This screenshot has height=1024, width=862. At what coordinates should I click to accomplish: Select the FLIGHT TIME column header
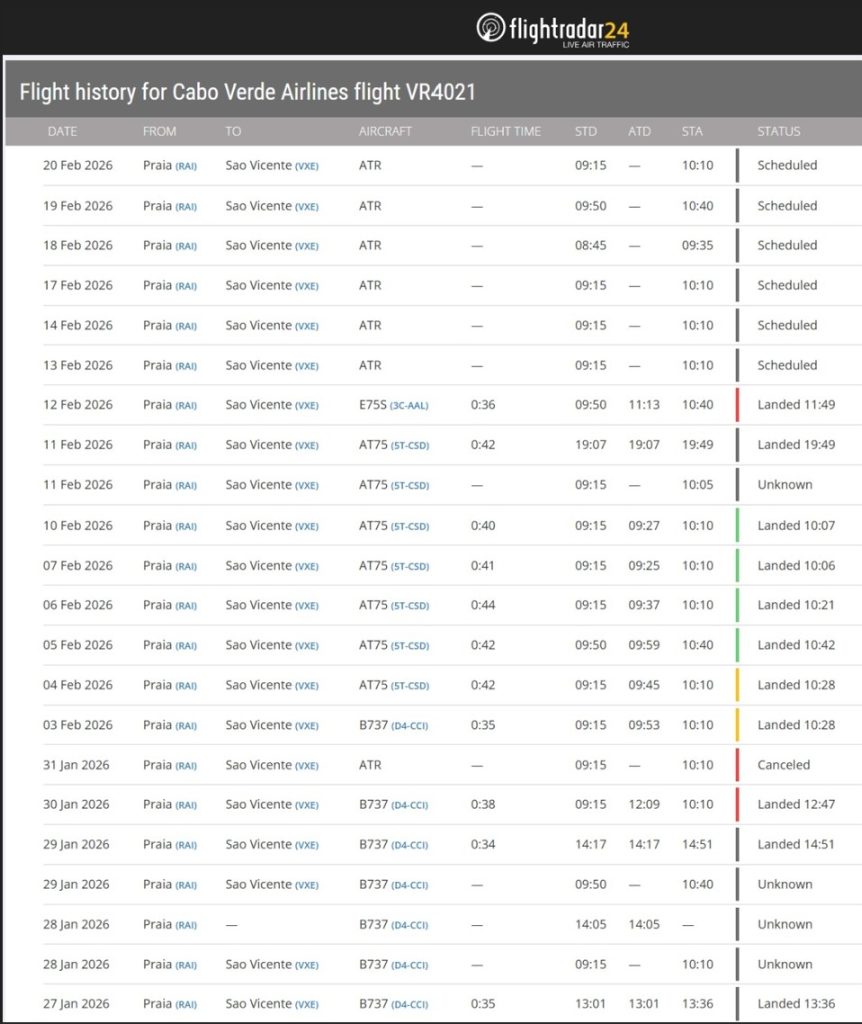[505, 132]
